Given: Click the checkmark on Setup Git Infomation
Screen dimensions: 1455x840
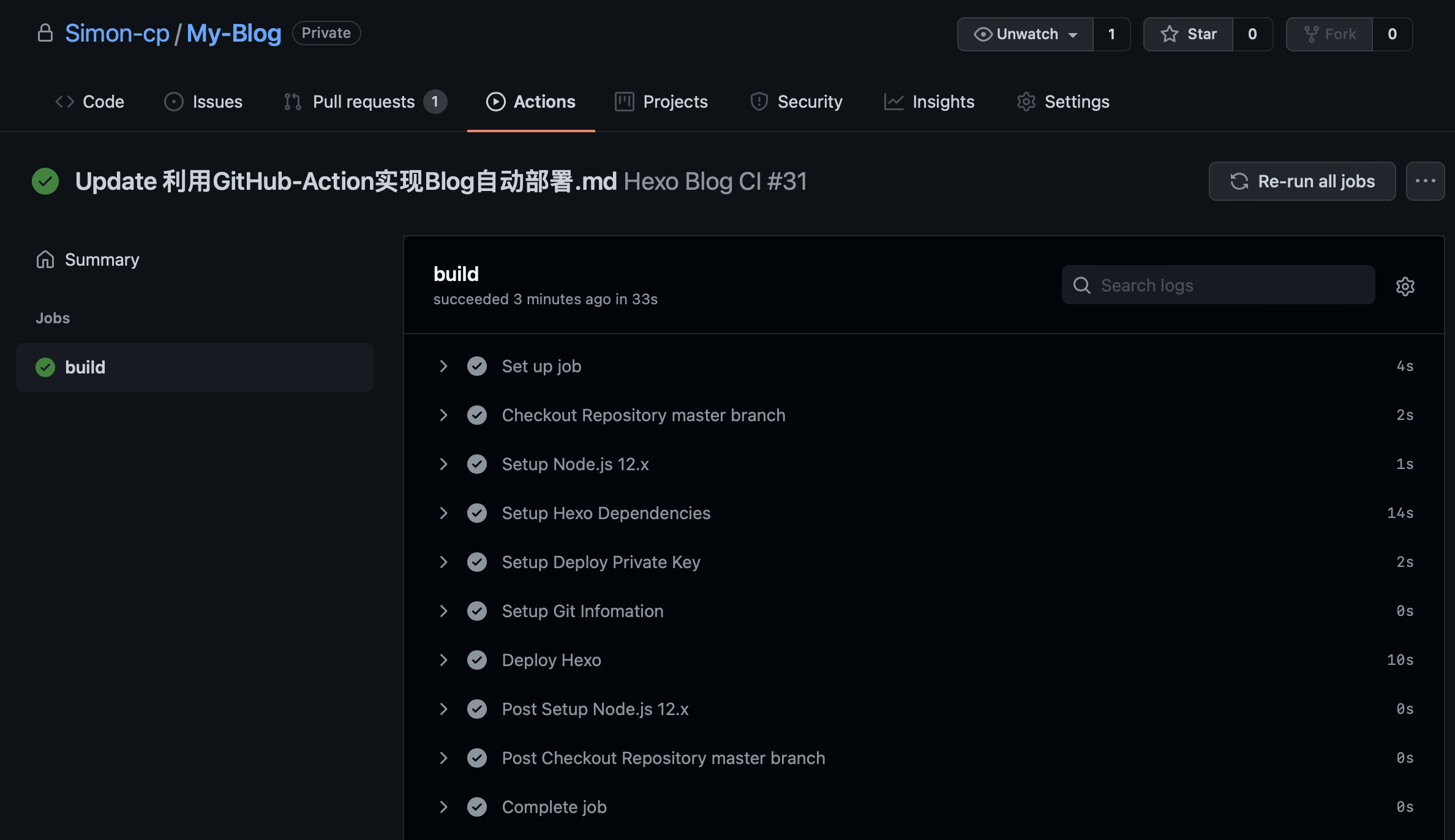Looking at the screenshot, I should click(x=476, y=611).
